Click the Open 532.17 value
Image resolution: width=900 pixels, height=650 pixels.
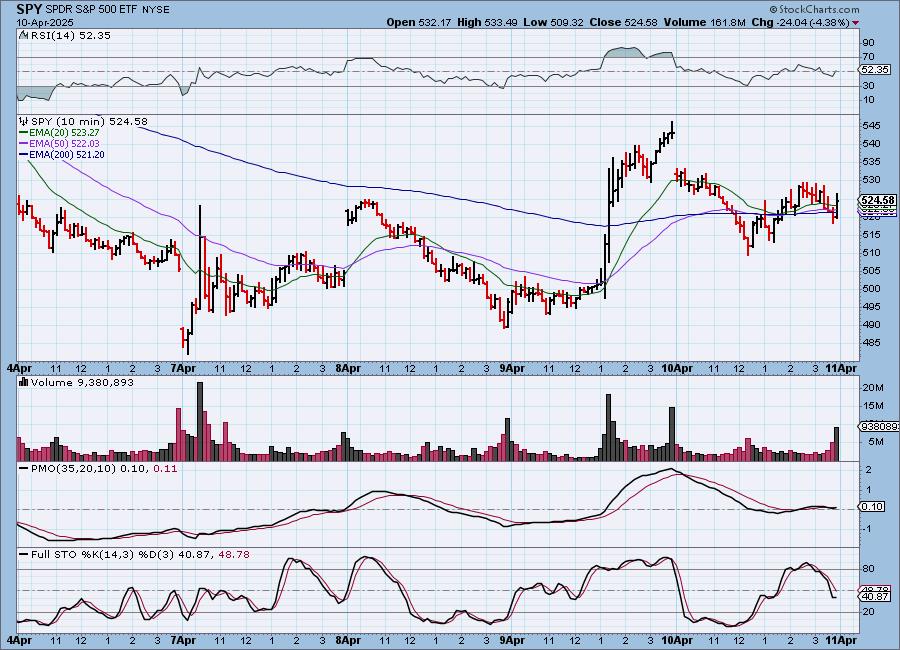tap(420, 22)
